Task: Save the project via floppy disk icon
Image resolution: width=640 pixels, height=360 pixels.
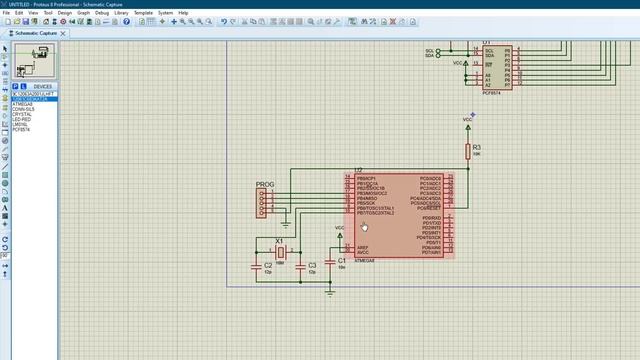Action: [x=25, y=22]
